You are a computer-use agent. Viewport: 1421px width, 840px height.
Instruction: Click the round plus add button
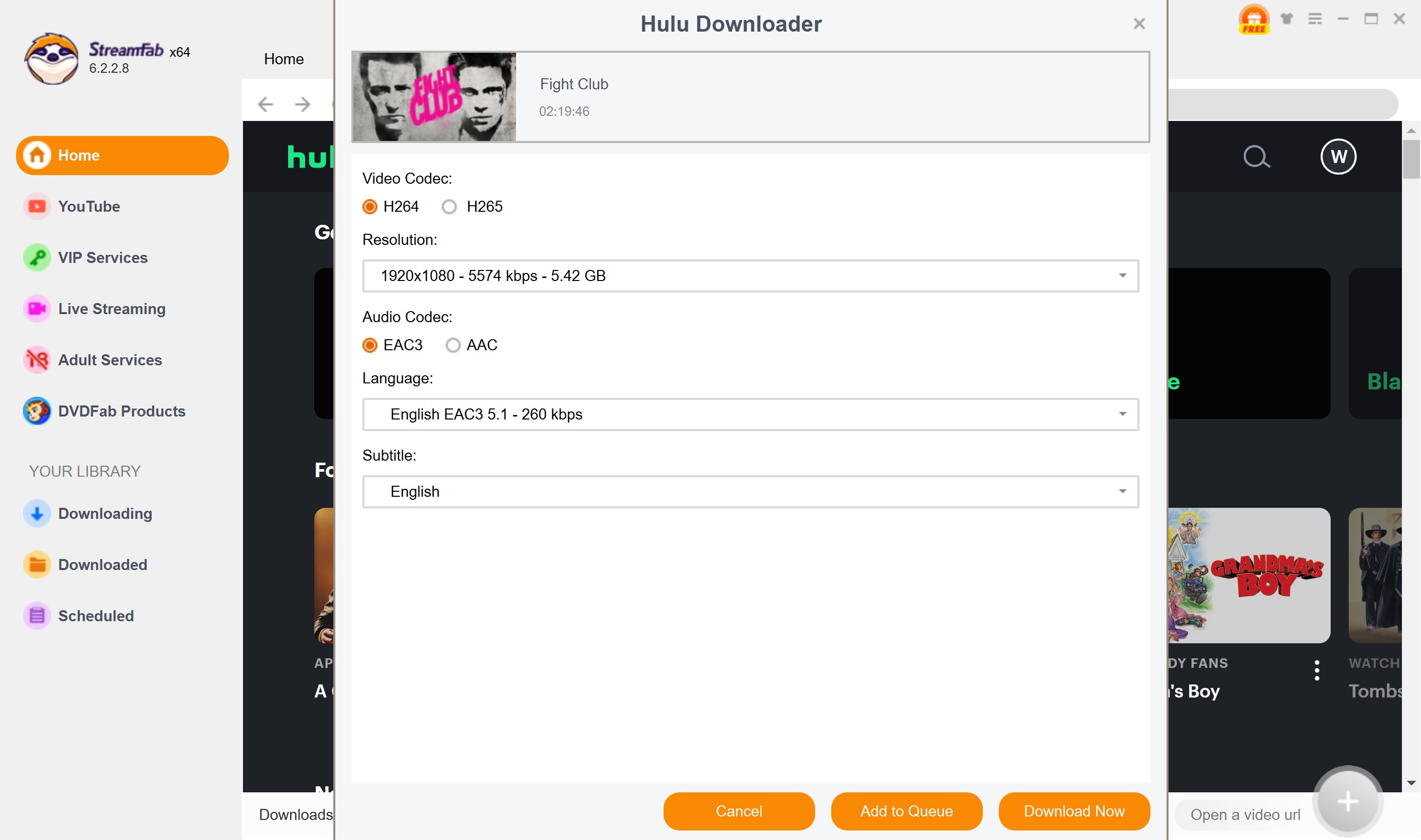(x=1347, y=801)
